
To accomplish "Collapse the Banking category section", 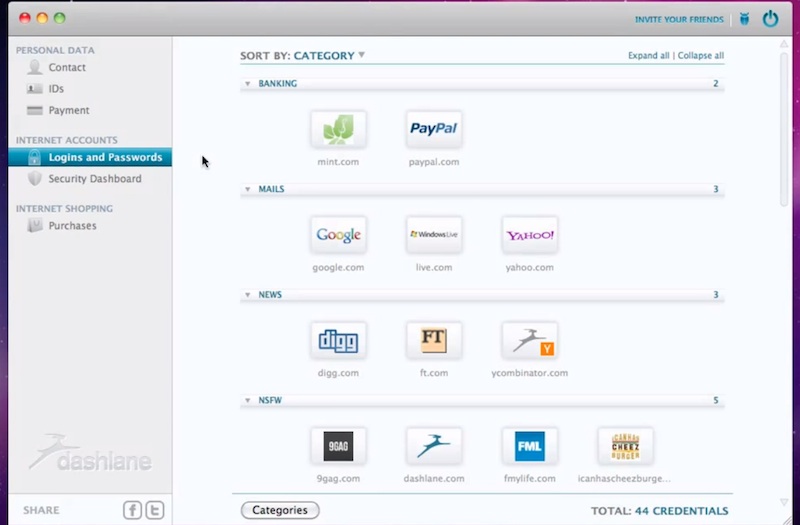I will (248, 84).
